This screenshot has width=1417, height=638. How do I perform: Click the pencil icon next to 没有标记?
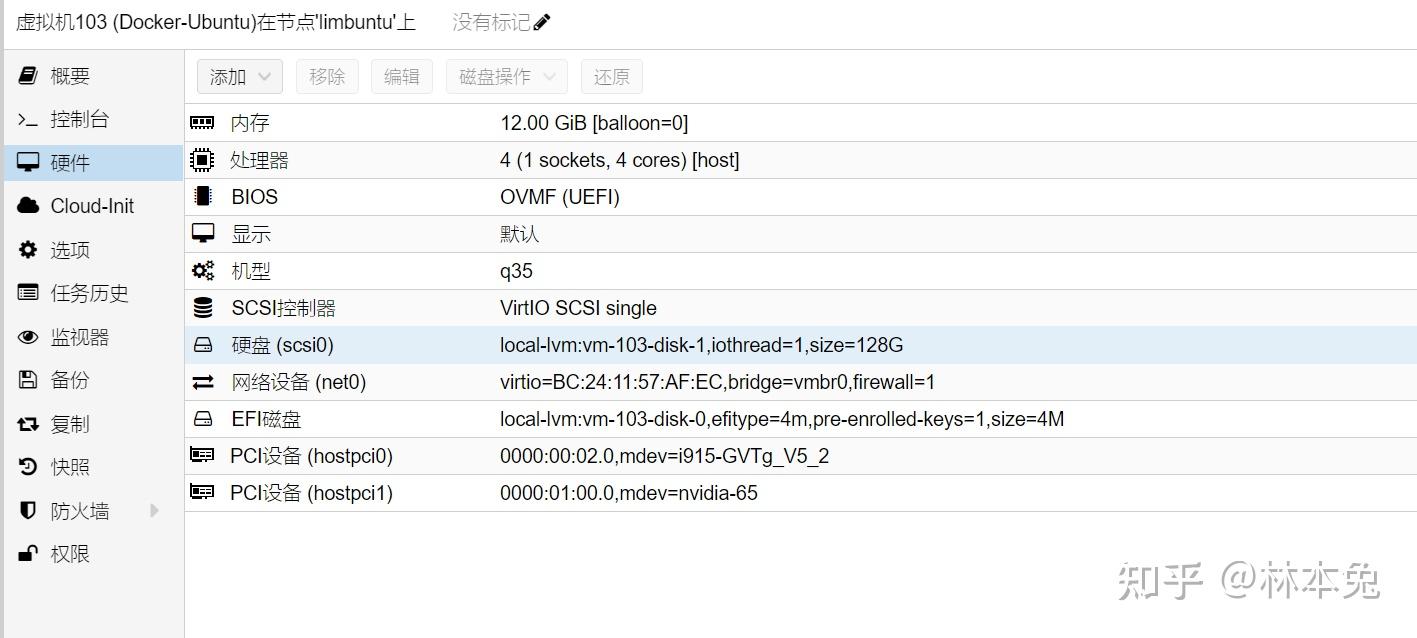pos(542,21)
